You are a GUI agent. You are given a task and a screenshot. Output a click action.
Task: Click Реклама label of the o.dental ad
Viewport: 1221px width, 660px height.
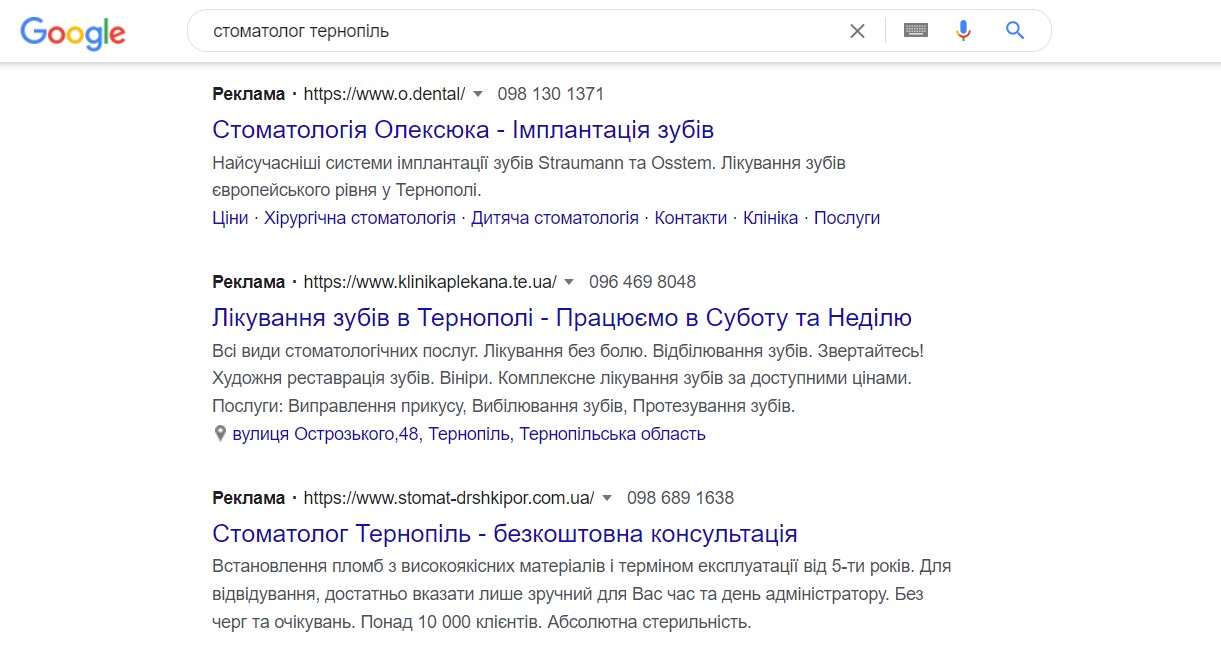click(x=249, y=94)
